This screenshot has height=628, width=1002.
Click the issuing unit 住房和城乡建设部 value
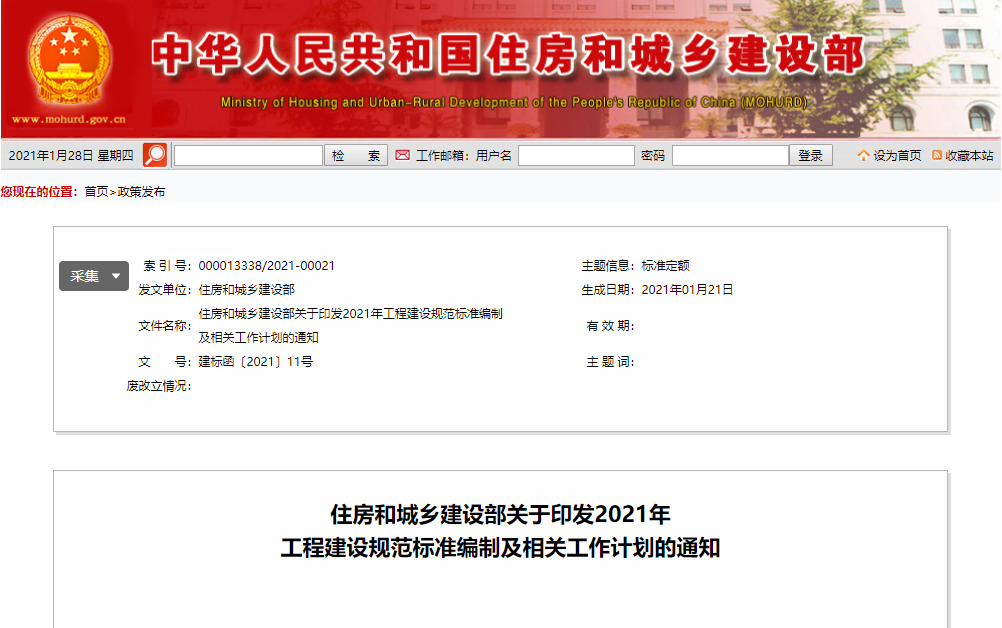(247, 289)
